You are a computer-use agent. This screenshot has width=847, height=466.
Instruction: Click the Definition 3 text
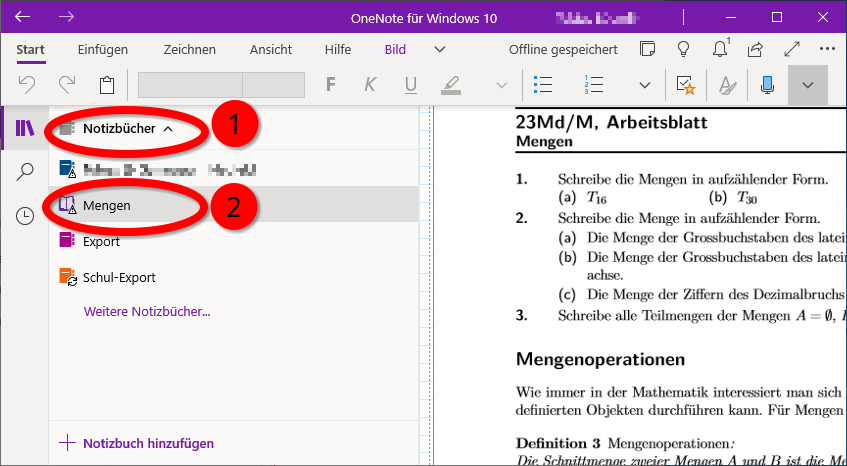coord(558,443)
